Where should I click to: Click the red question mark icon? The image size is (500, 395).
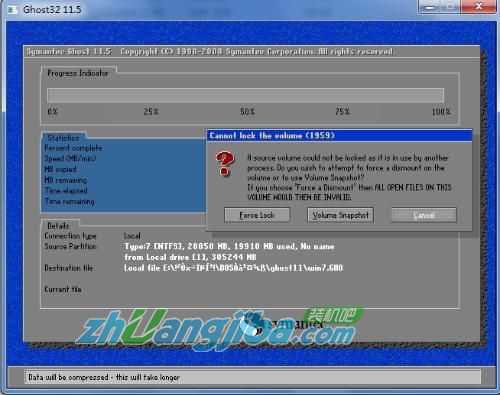225,163
